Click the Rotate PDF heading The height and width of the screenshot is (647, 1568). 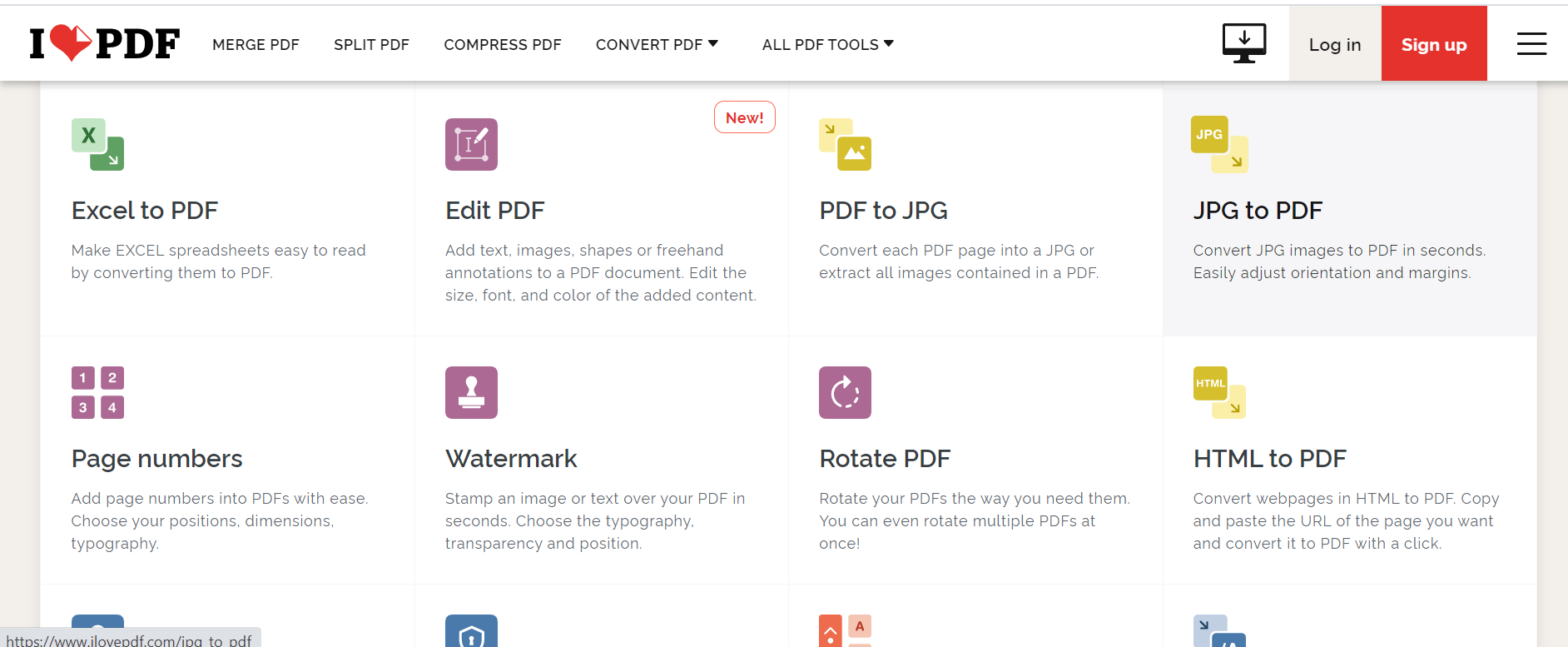[x=885, y=459]
